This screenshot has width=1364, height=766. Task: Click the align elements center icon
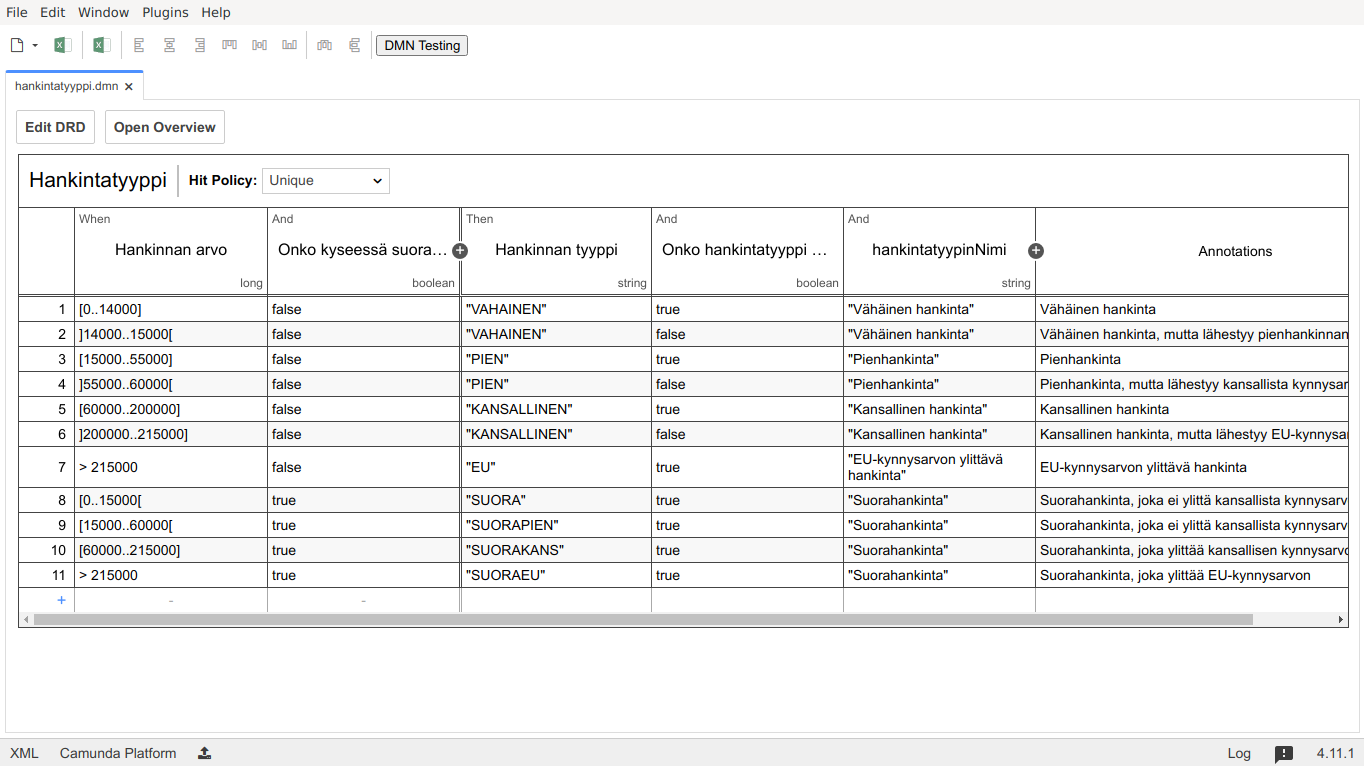[x=169, y=45]
